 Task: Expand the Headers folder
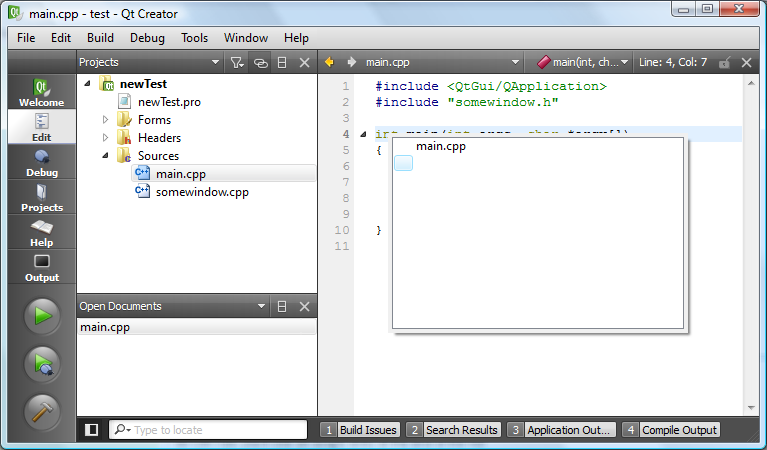click(x=106, y=138)
